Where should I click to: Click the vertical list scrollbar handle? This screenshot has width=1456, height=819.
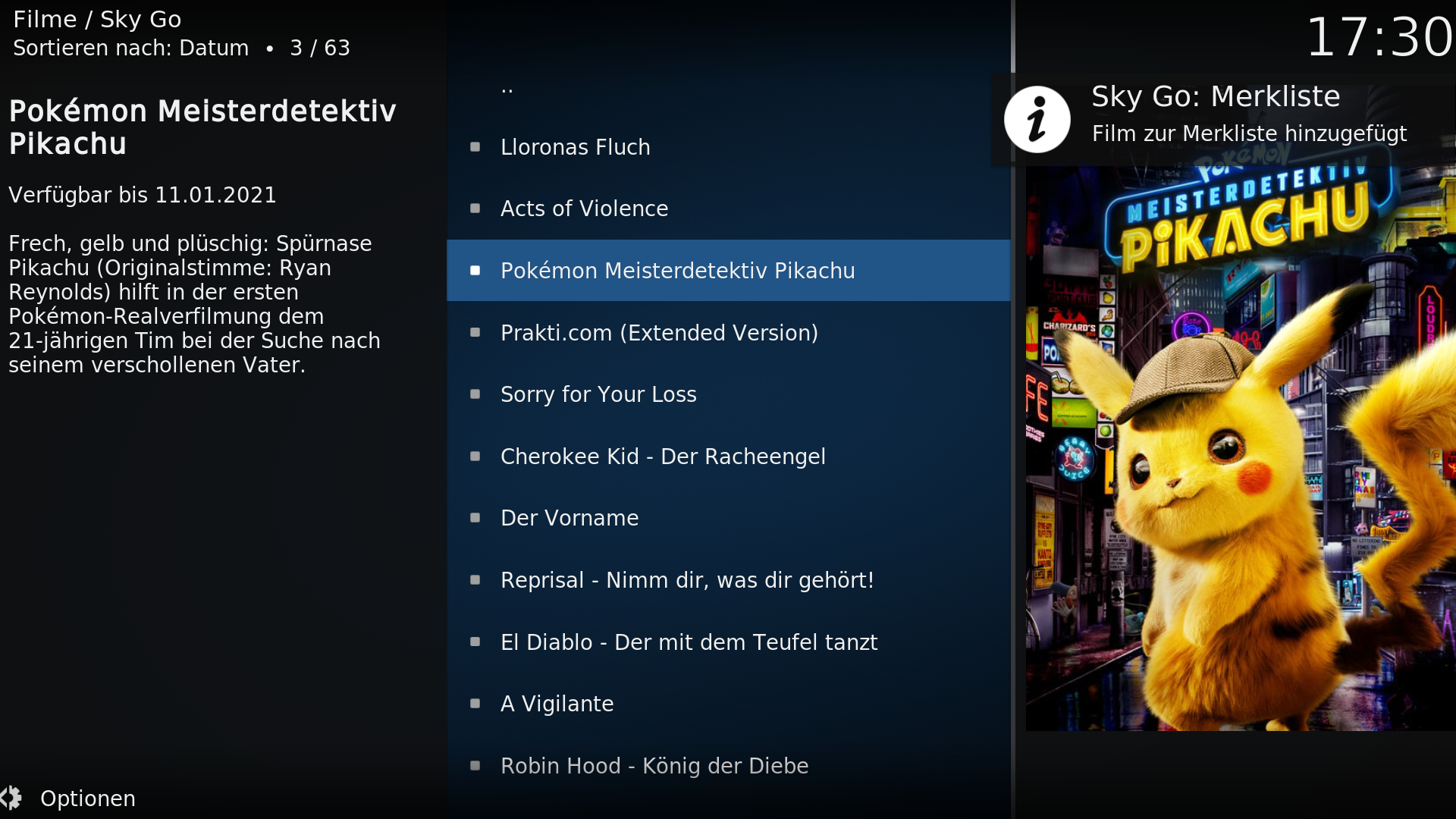[1013, 36]
